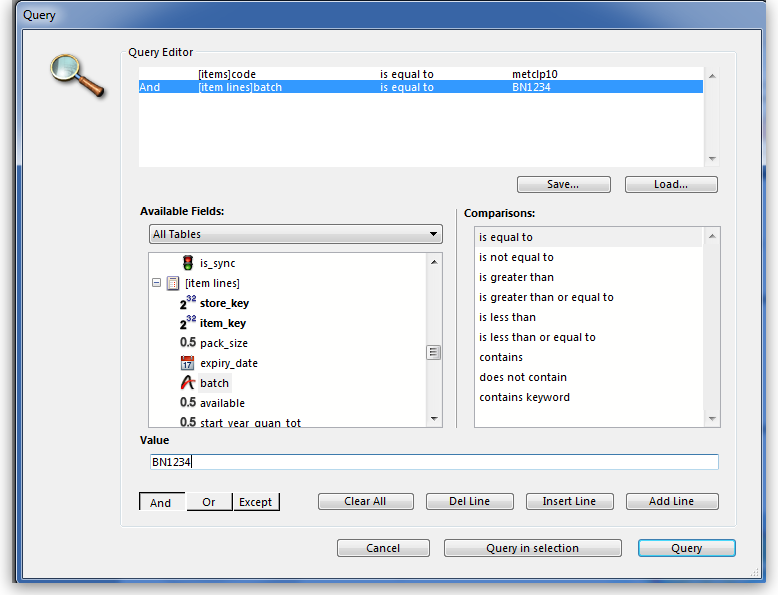
Task: Click the item lines table icon
Action: (x=173, y=283)
